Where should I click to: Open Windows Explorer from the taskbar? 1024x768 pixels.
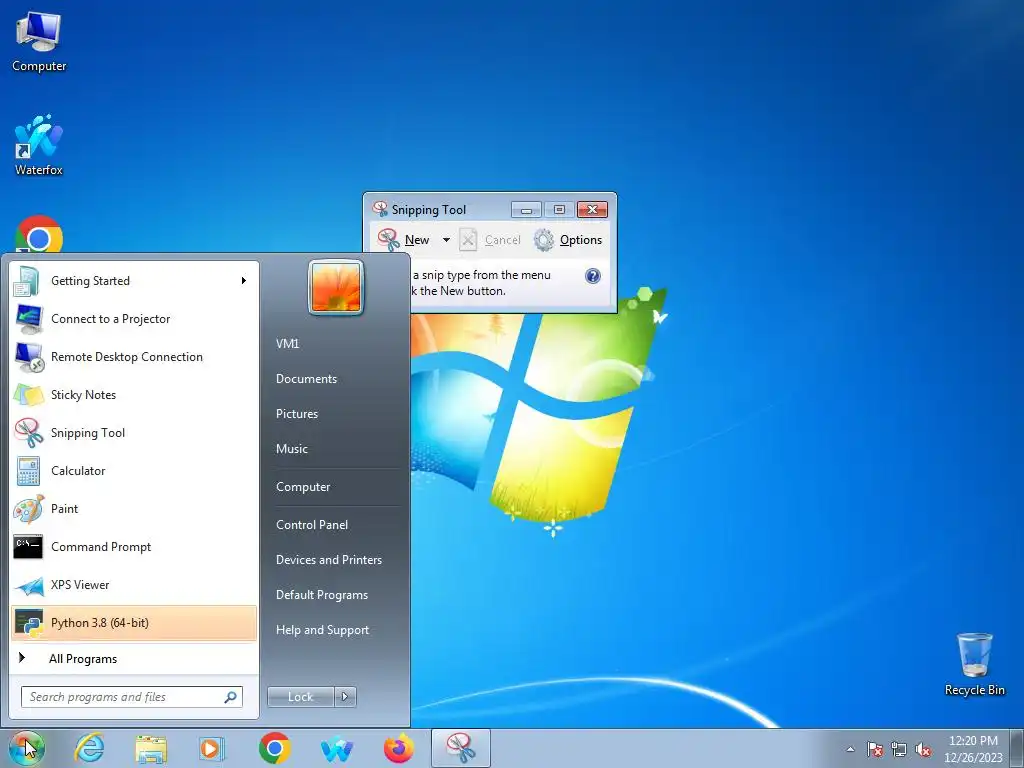(x=151, y=748)
